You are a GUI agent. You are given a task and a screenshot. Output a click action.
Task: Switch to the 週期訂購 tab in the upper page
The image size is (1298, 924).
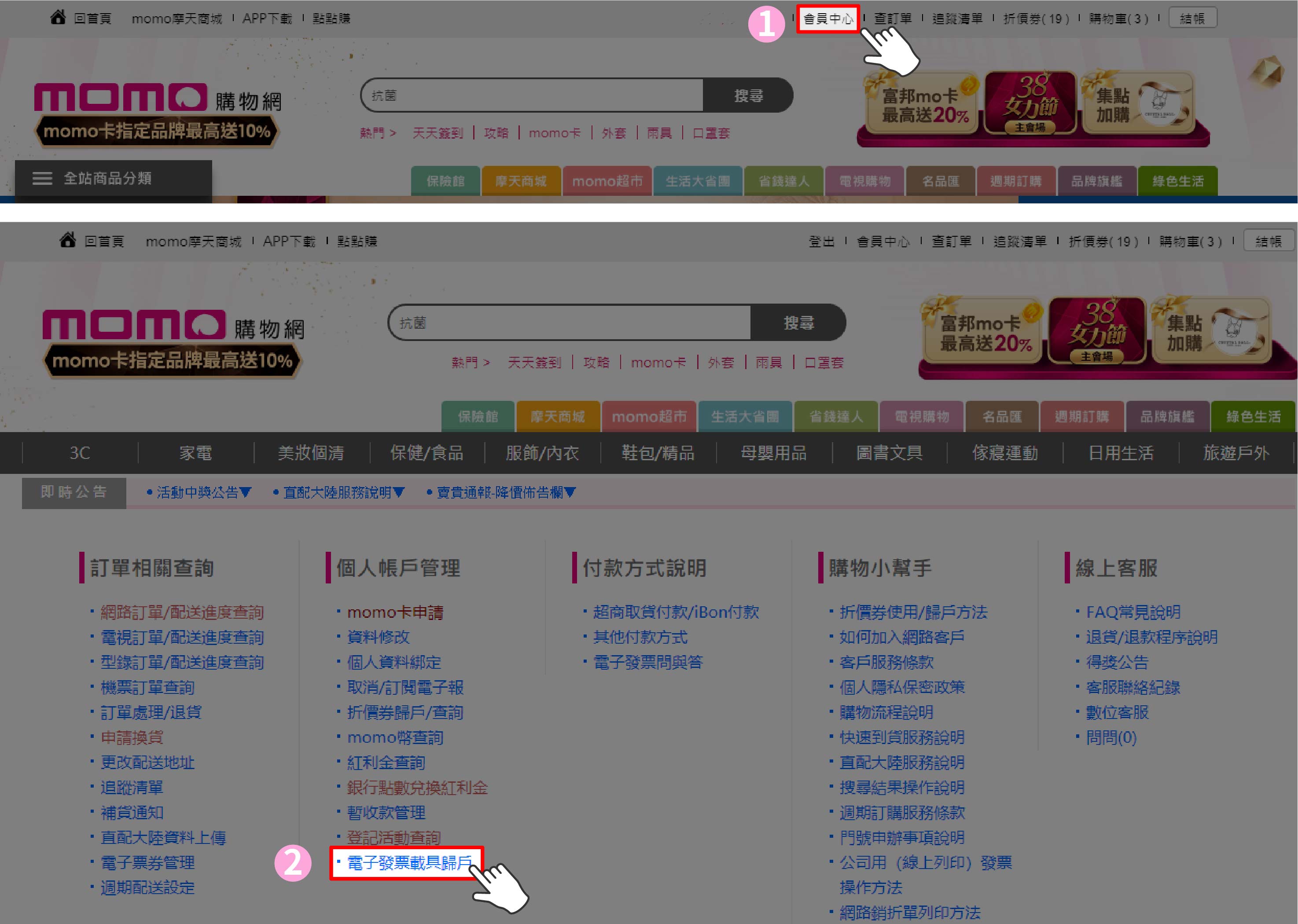pos(1016,181)
